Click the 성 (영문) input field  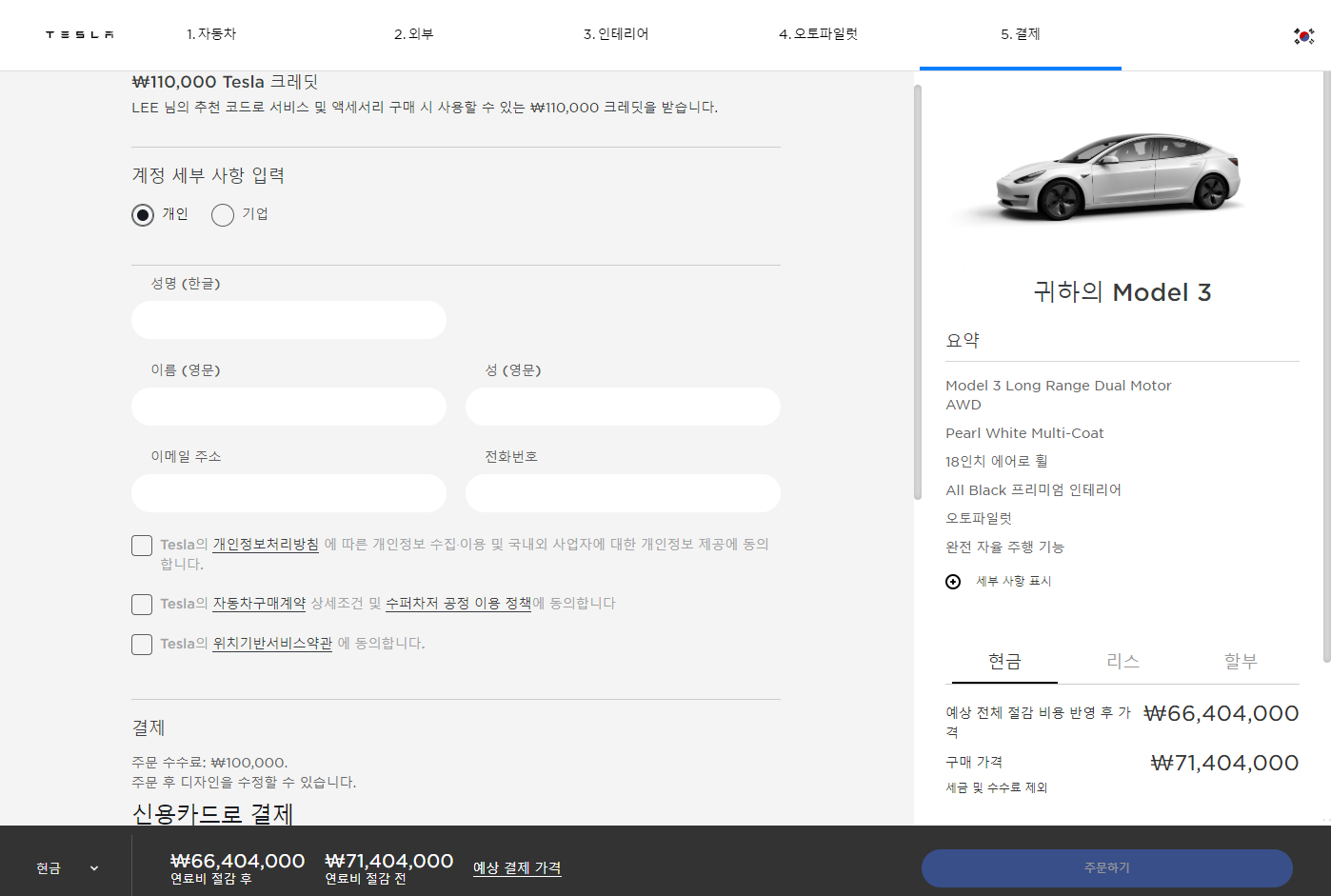click(x=623, y=407)
